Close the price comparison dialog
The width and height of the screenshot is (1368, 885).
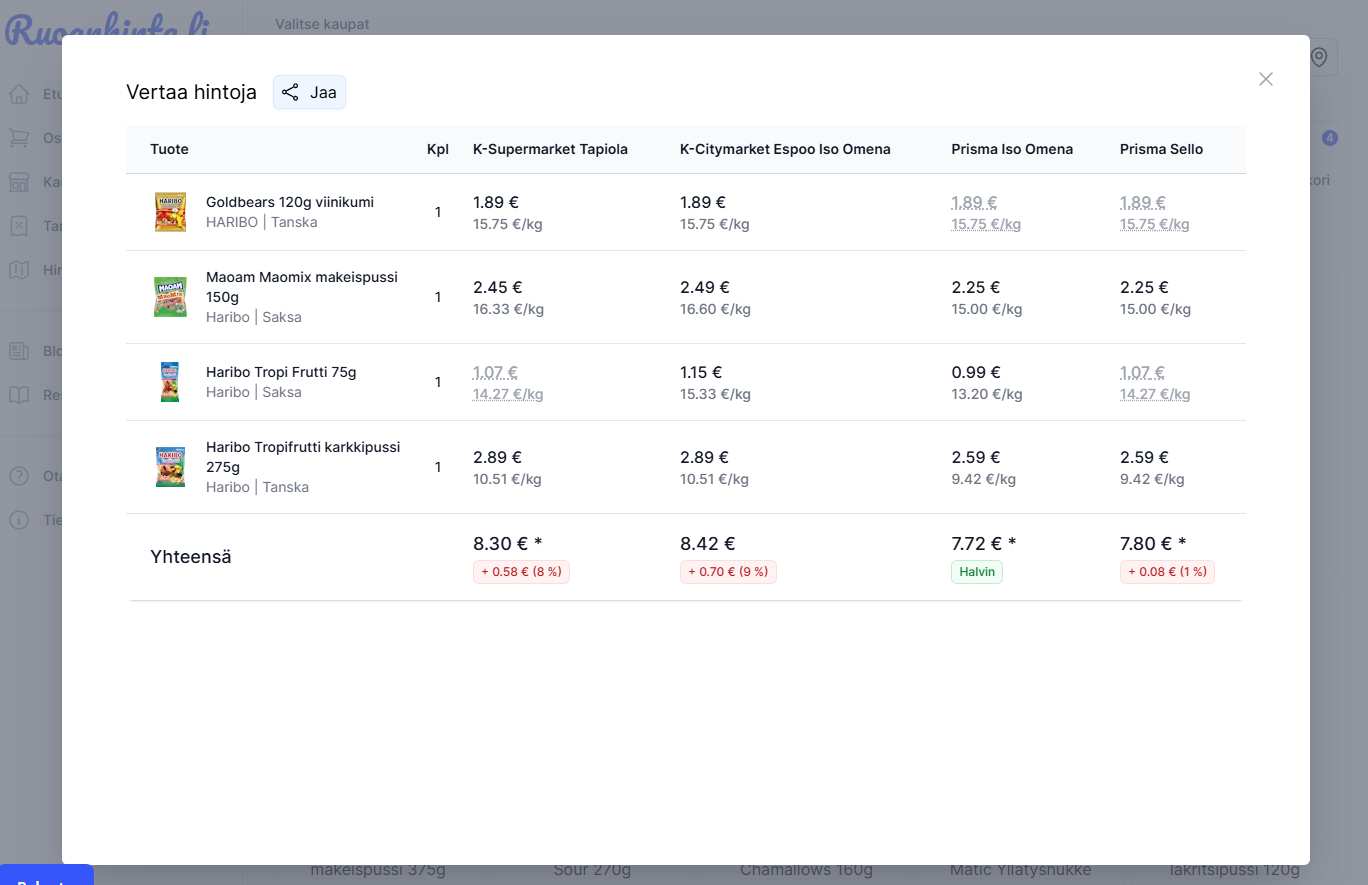pyautogui.click(x=1265, y=79)
